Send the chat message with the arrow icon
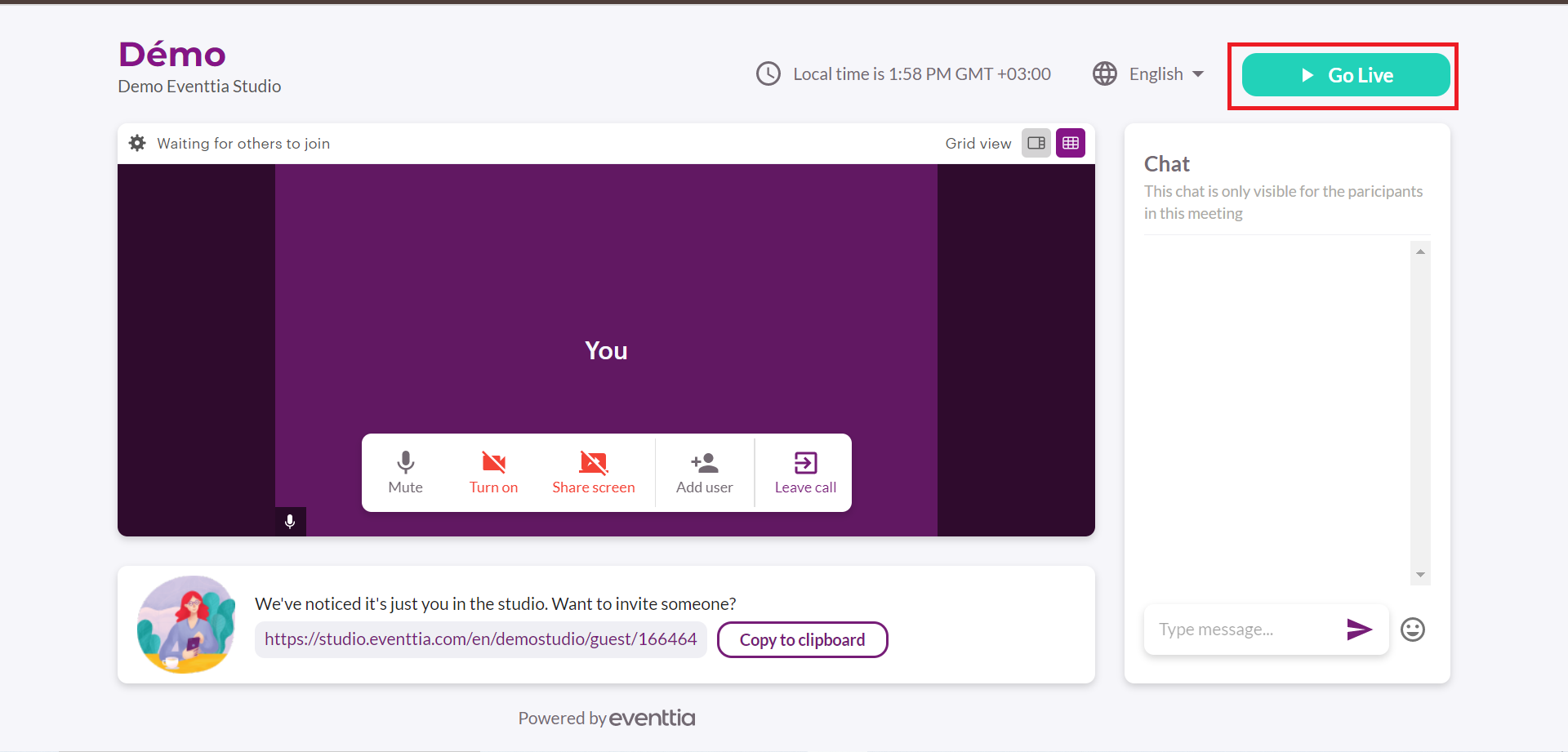The width and height of the screenshot is (1568, 752). pyautogui.click(x=1359, y=629)
